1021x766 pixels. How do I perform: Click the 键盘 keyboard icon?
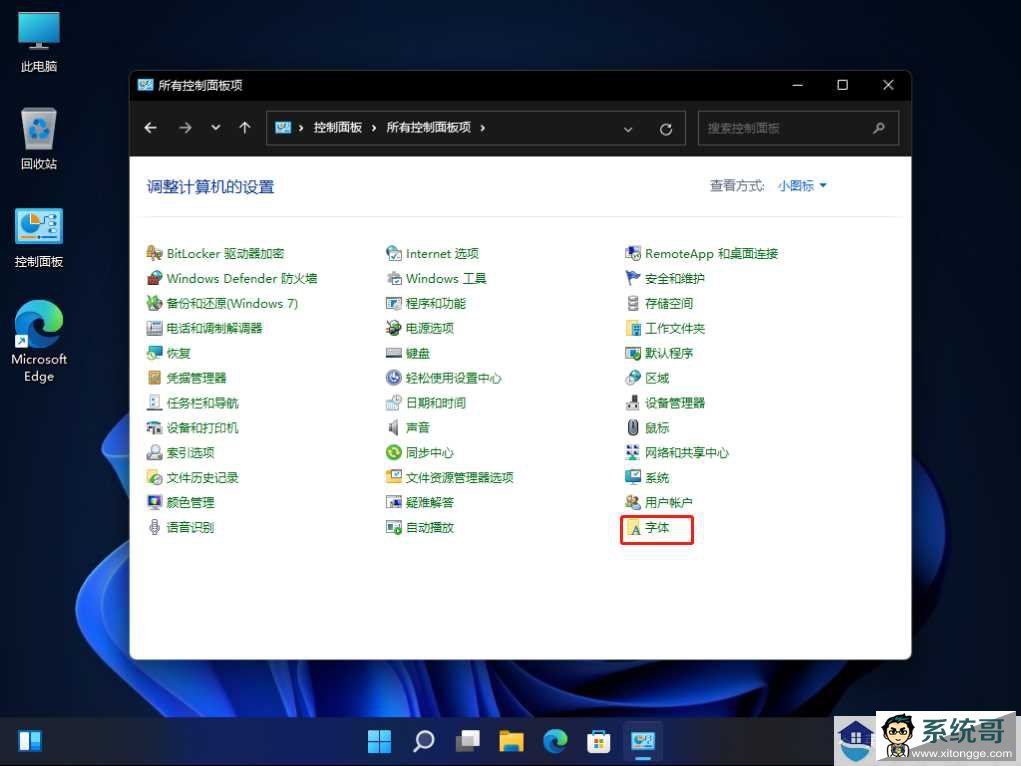point(393,353)
